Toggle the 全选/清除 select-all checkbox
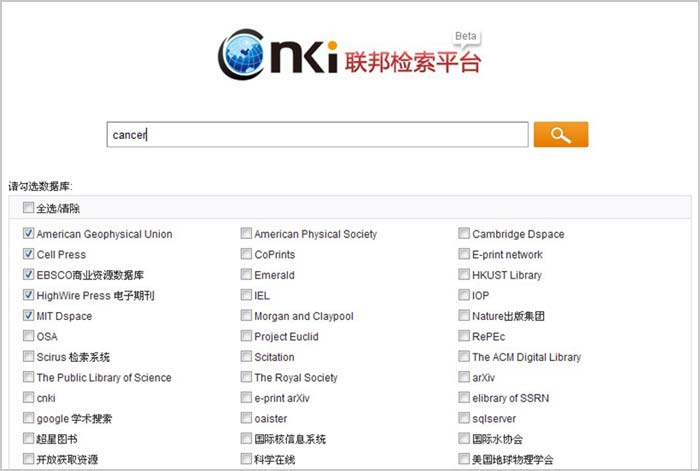 28,208
